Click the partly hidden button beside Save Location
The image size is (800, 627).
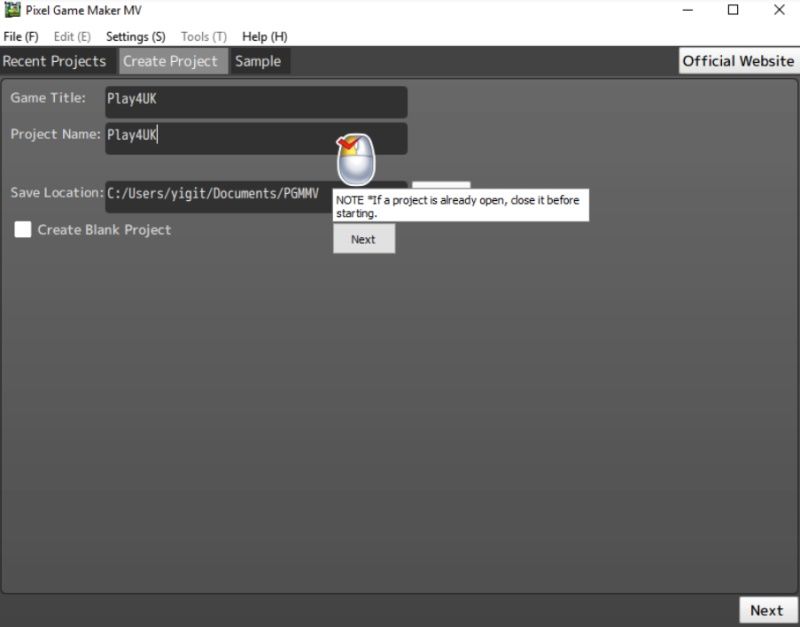[x=441, y=186]
